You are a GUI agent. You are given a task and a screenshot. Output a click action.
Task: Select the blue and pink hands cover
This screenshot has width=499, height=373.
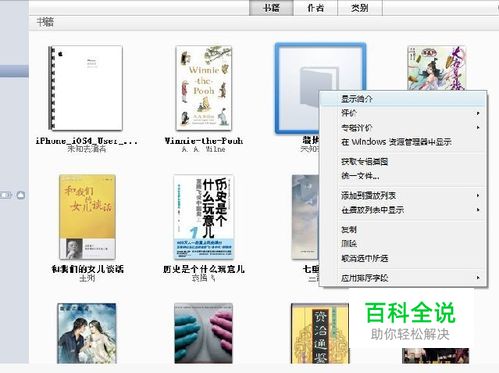203,333
